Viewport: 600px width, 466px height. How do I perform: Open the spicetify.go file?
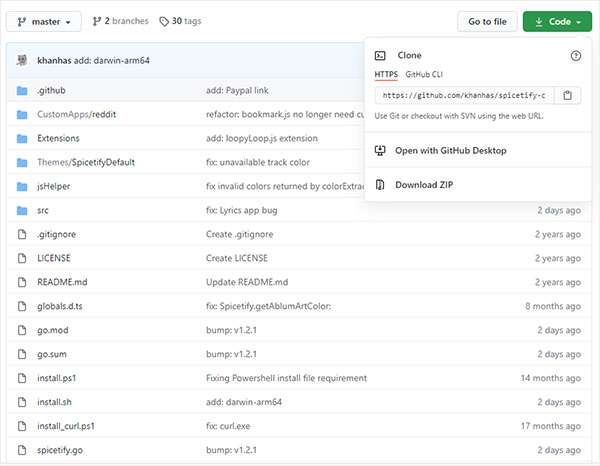pyautogui.click(x=60, y=450)
